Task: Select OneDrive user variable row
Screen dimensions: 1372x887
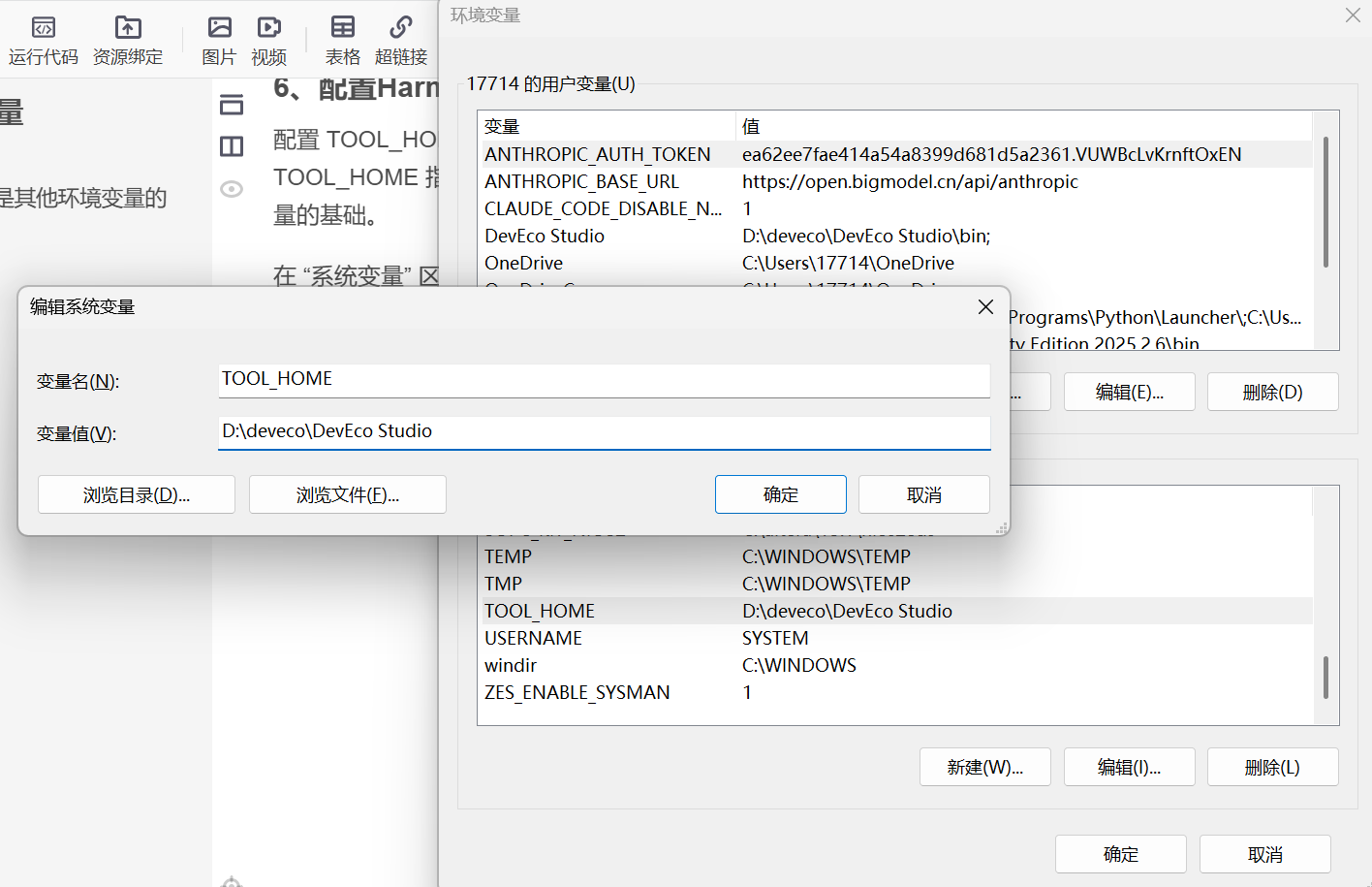Action: tap(896, 263)
